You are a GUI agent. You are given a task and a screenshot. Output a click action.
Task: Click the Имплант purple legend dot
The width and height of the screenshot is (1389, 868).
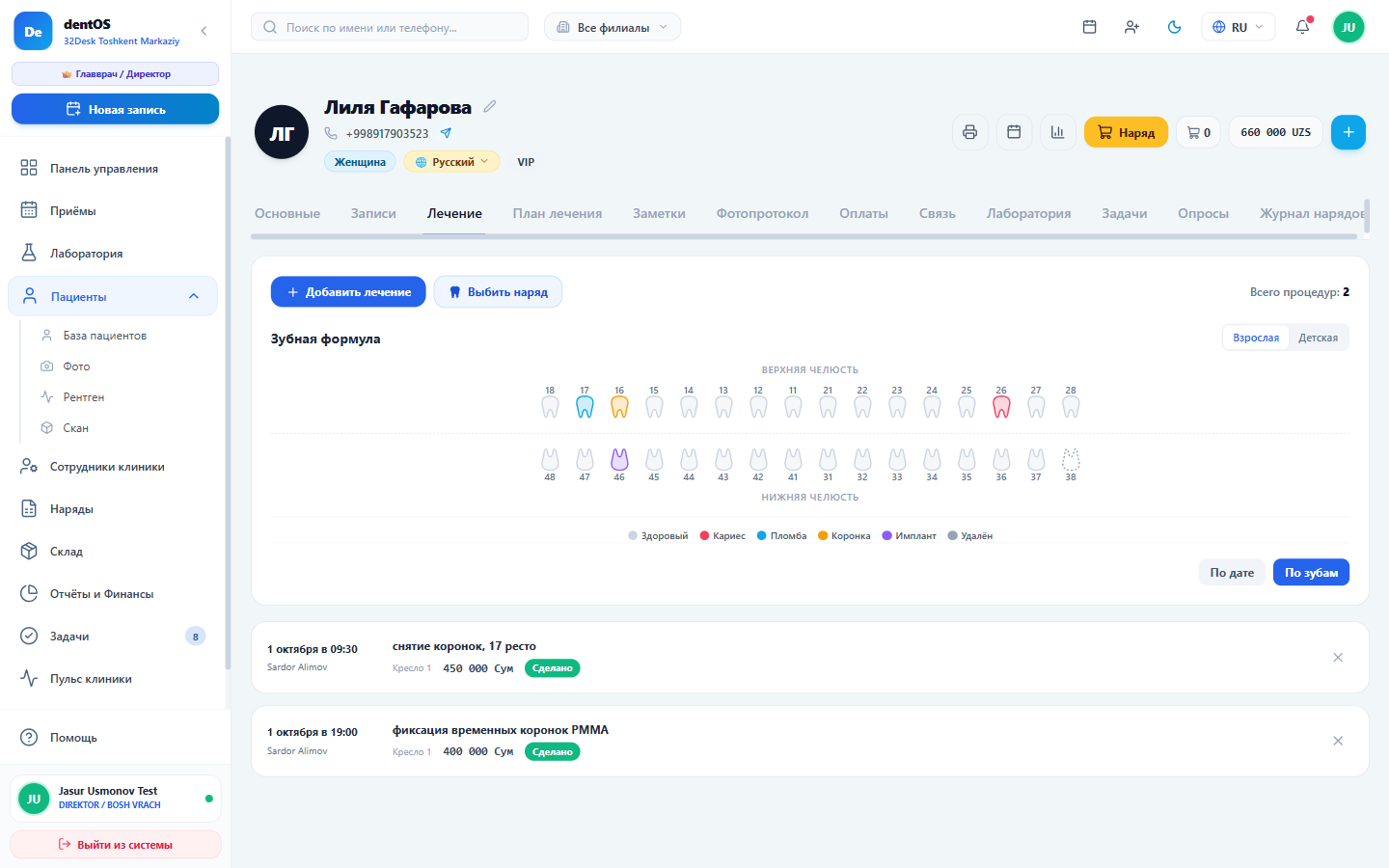click(x=886, y=535)
